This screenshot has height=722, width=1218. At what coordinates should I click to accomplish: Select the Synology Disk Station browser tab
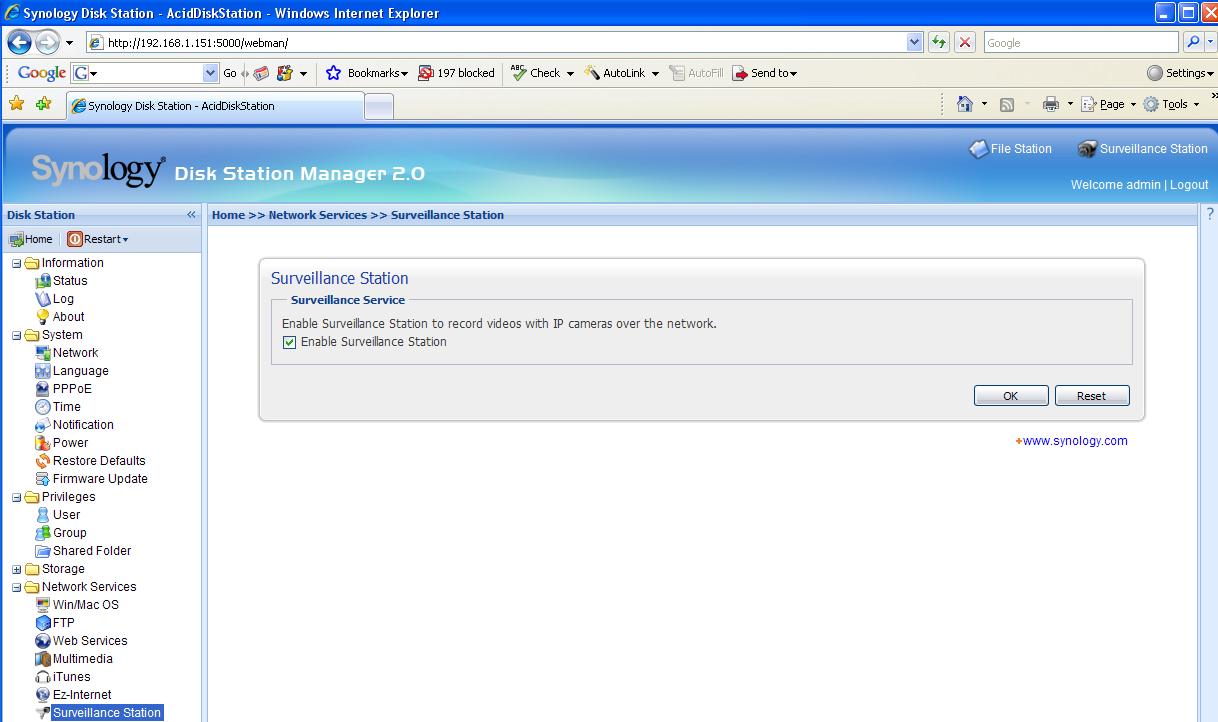(x=215, y=106)
